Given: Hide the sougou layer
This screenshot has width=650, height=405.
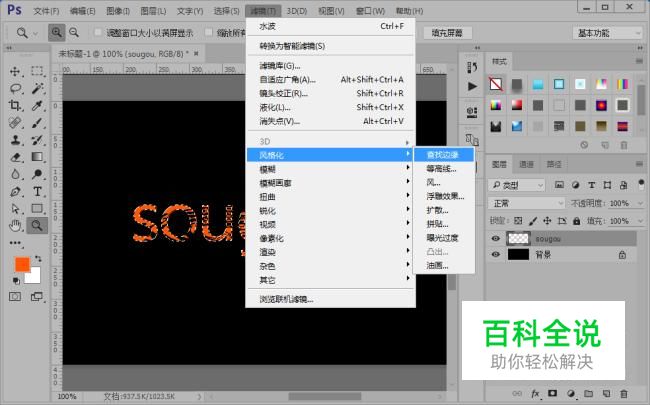Looking at the screenshot, I should point(495,239).
